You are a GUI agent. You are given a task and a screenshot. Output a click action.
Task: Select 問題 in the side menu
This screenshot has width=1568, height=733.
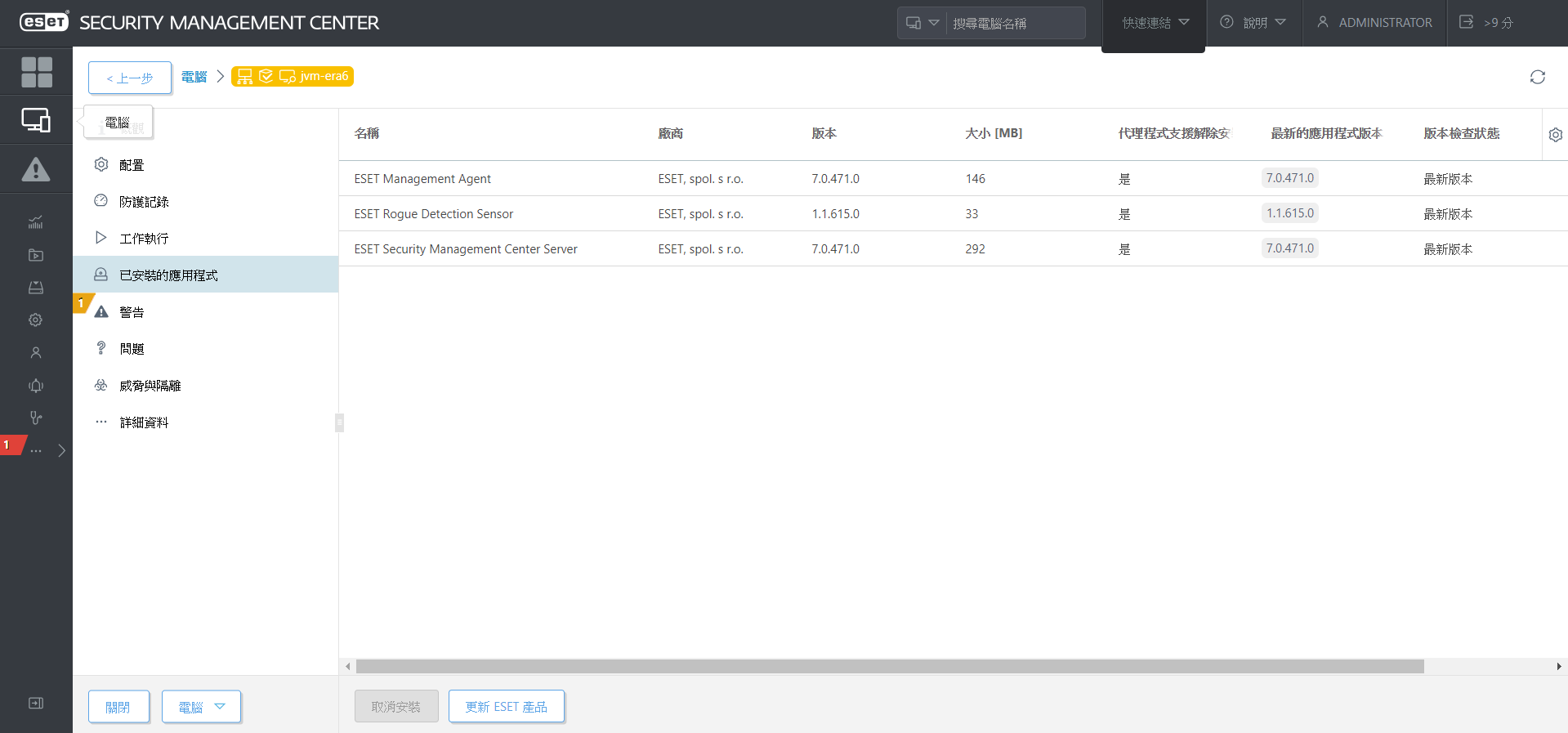point(205,349)
